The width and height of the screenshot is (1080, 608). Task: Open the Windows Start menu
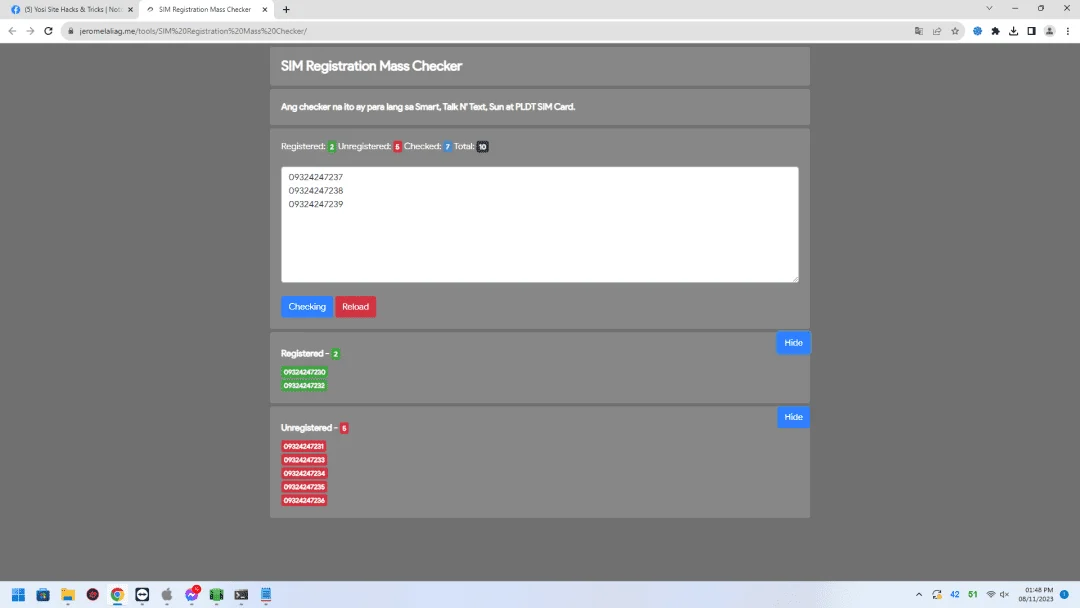click(19, 594)
